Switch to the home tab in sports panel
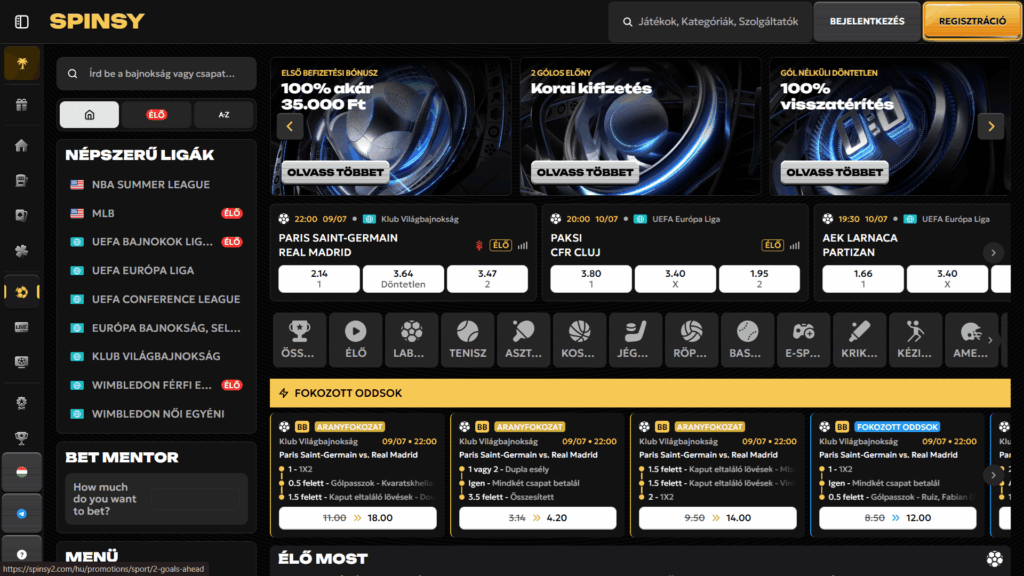Viewport: 1024px width, 576px height. point(89,114)
